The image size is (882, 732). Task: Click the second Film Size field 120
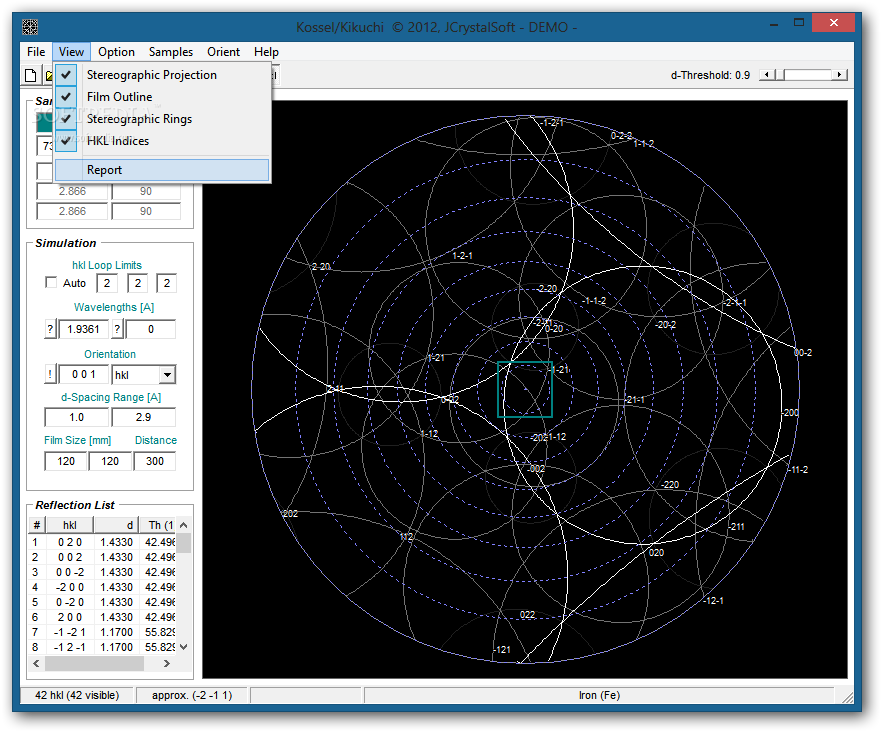click(110, 461)
